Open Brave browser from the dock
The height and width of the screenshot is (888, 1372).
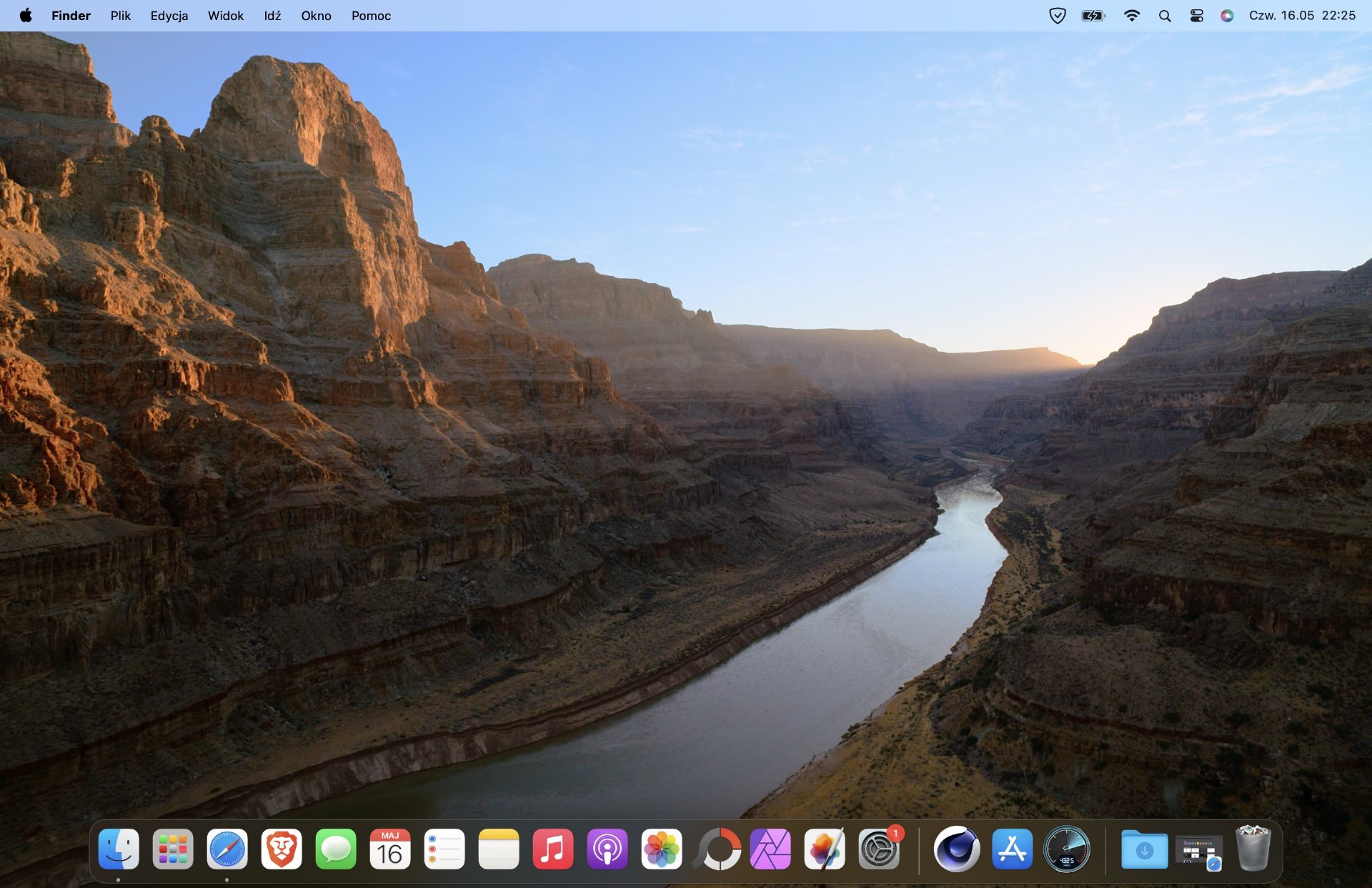click(281, 849)
